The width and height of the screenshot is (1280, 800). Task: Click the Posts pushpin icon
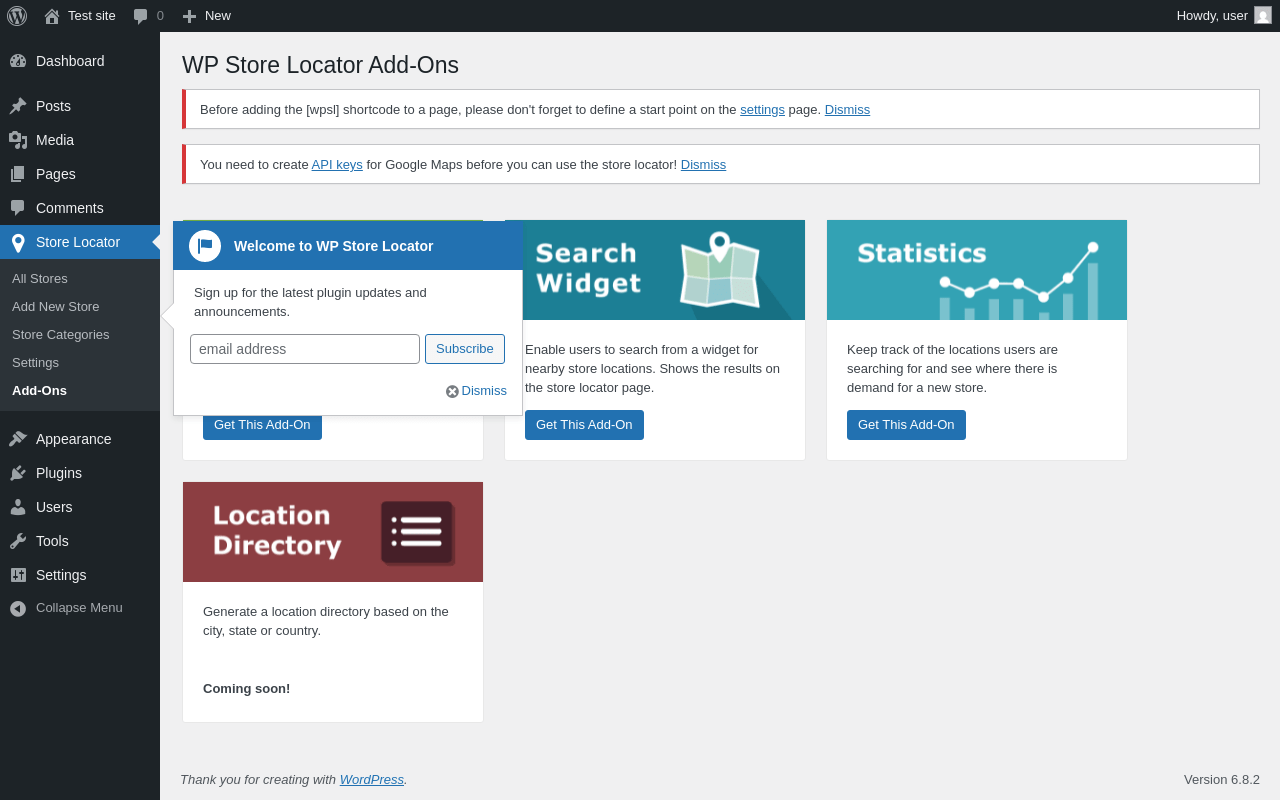(x=18, y=106)
